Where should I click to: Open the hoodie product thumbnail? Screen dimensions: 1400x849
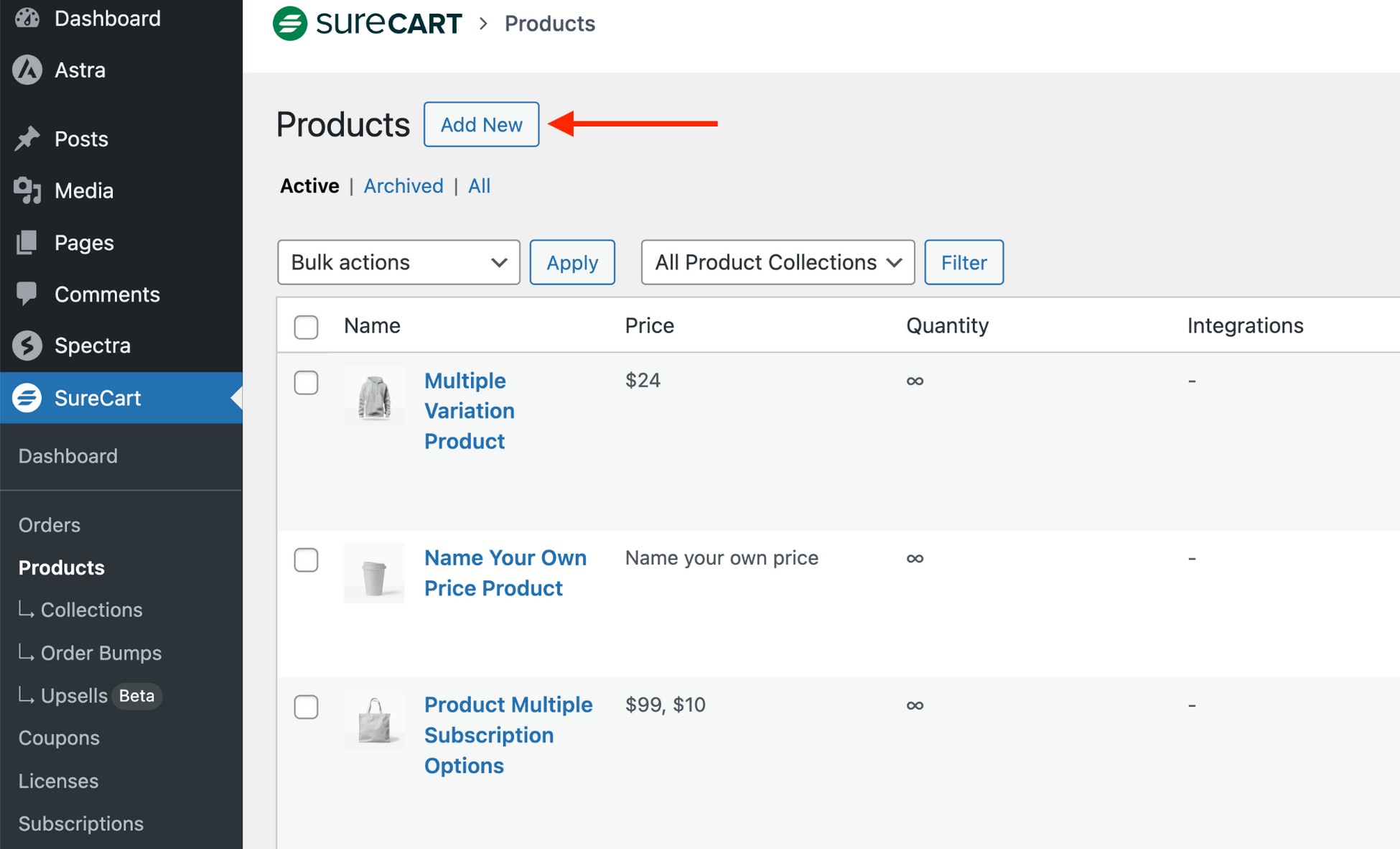coord(374,396)
